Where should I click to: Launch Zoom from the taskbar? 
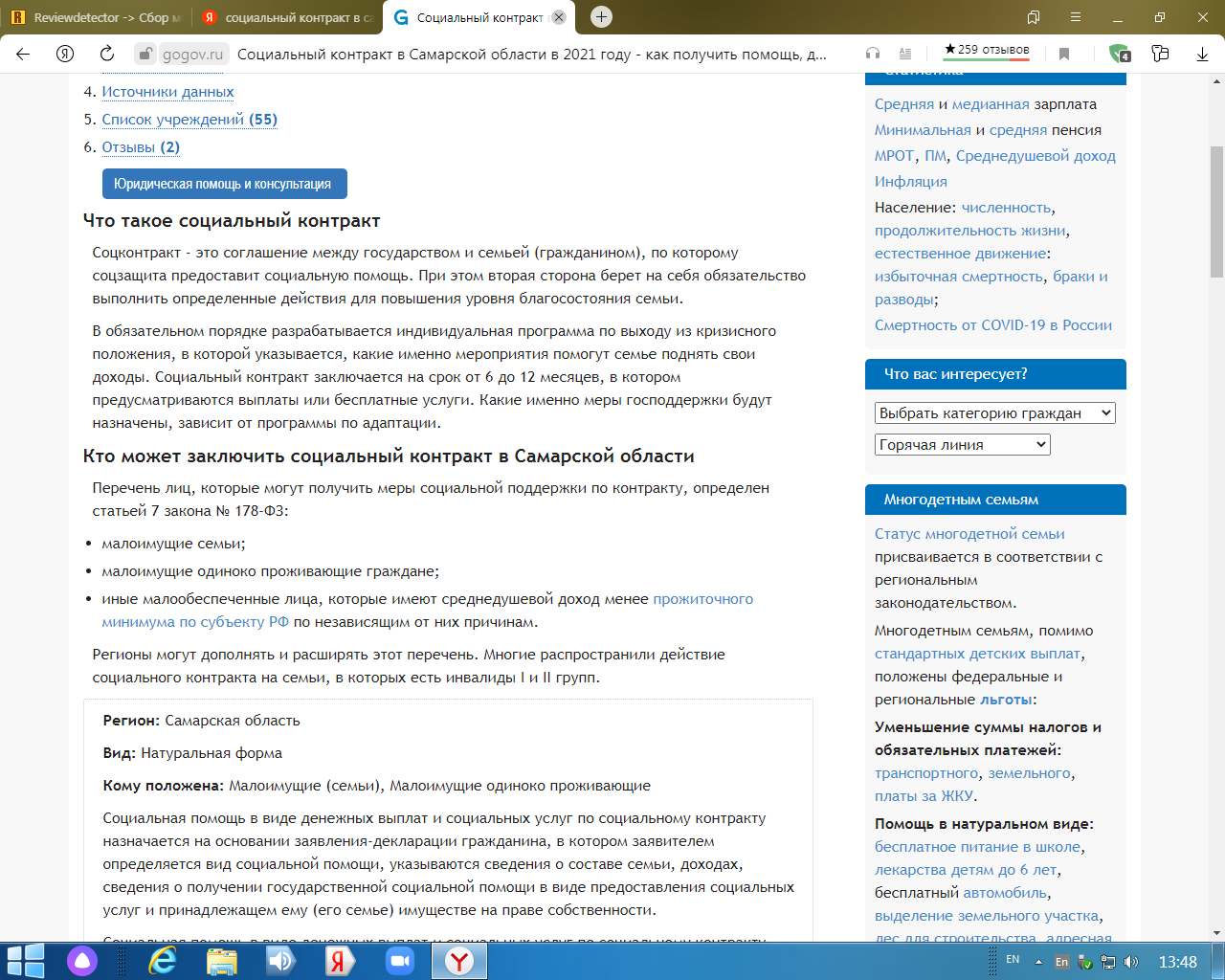tap(399, 961)
